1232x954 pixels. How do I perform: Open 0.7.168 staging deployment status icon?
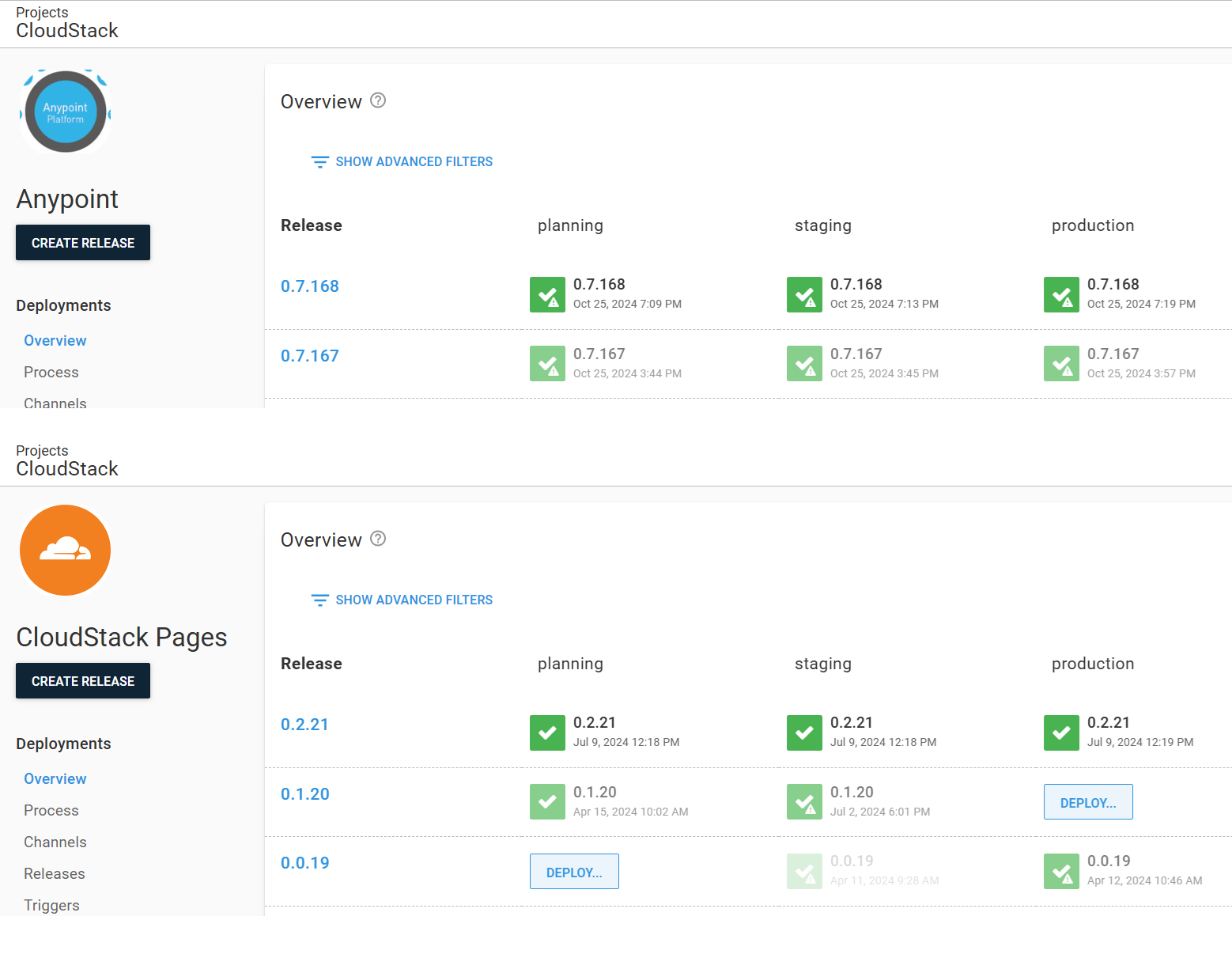804,294
